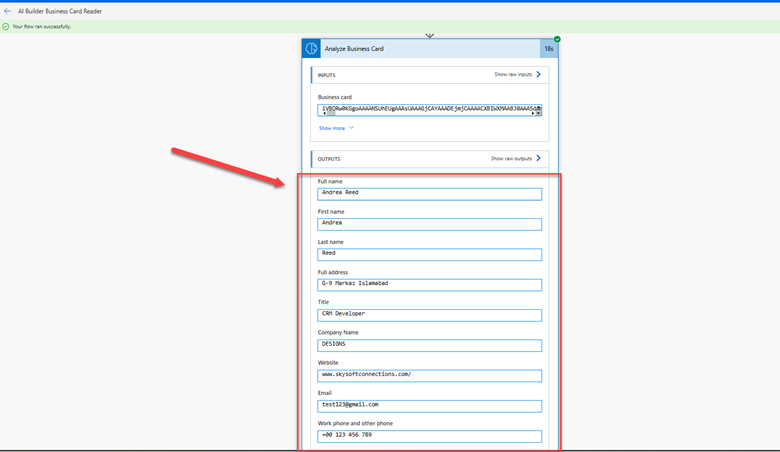
Task: Click the 'Your flow ran successfully.' message
Action: pyautogui.click(x=42, y=26)
